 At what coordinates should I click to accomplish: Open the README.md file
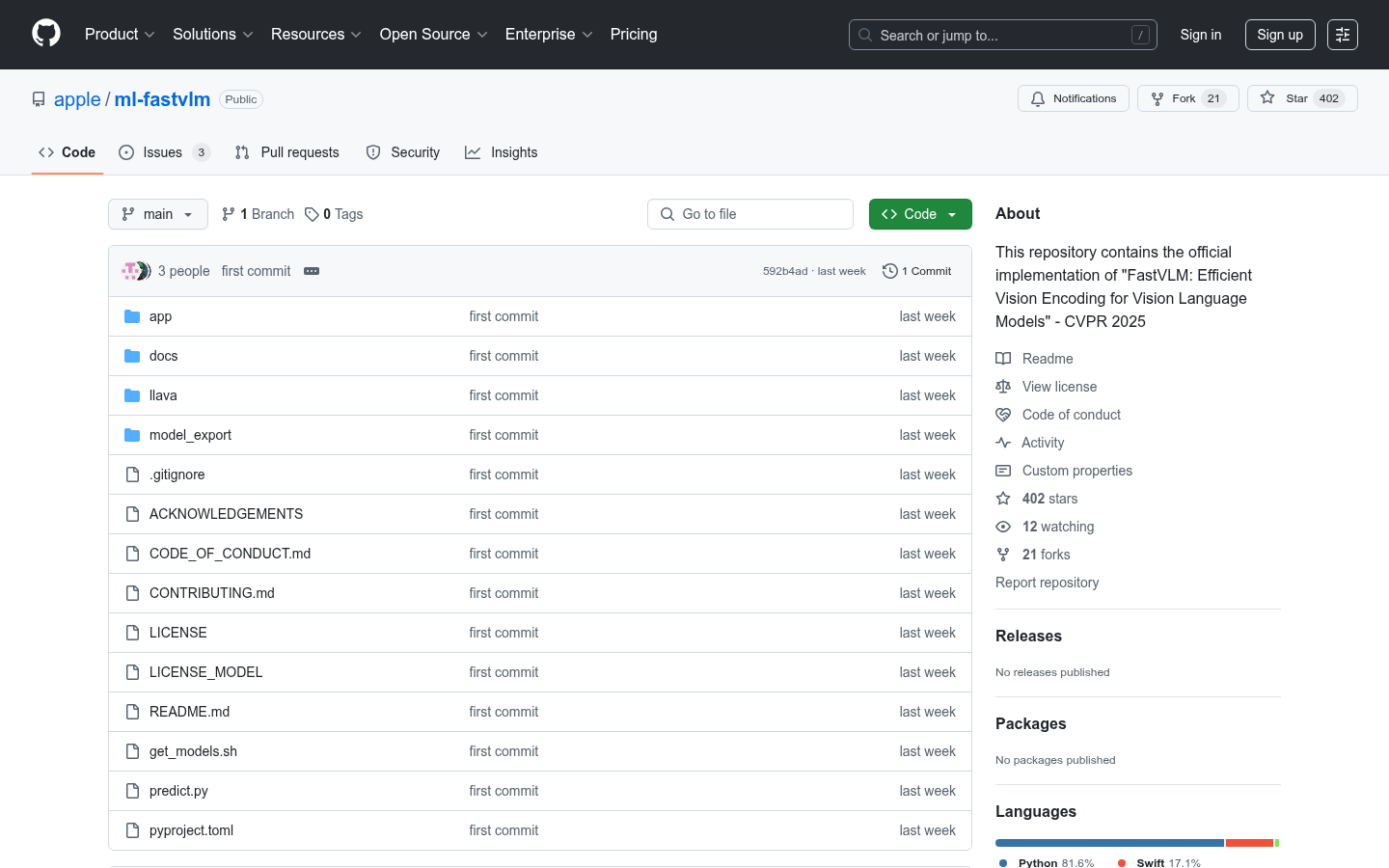point(189,712)
